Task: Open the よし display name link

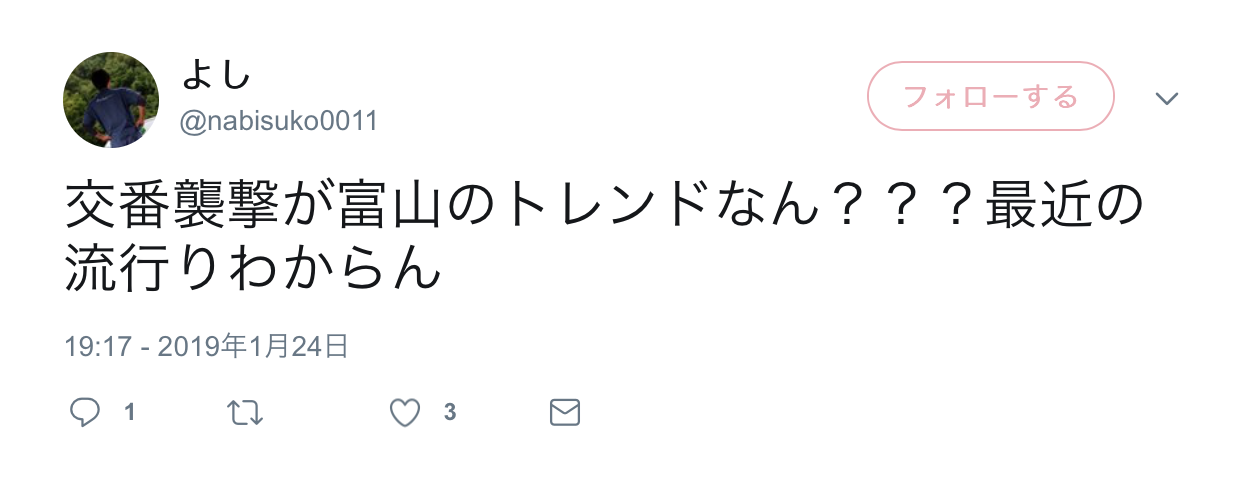Action: coord(215,74)
